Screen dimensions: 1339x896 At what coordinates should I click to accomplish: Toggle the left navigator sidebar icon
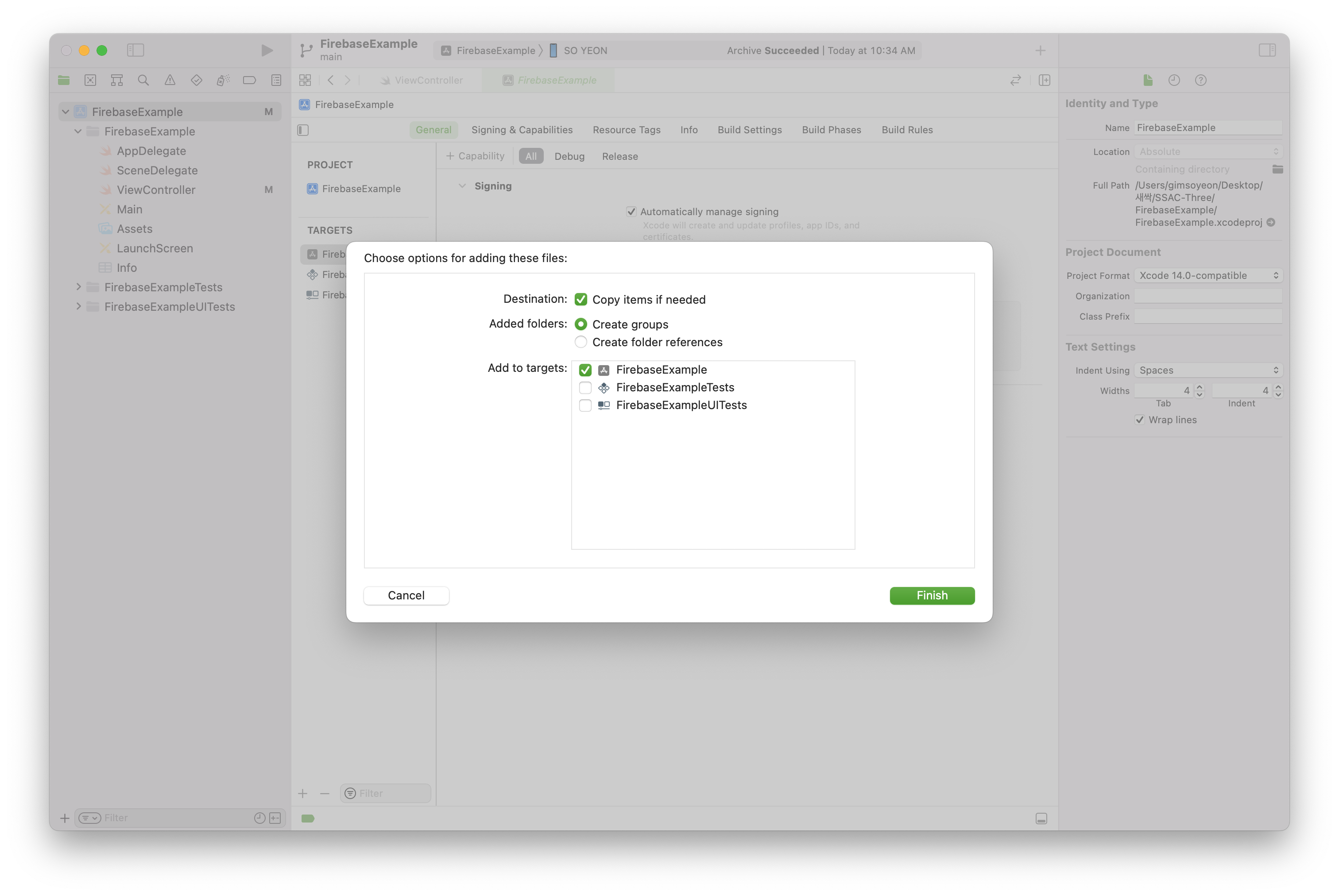tap(135, 50)
